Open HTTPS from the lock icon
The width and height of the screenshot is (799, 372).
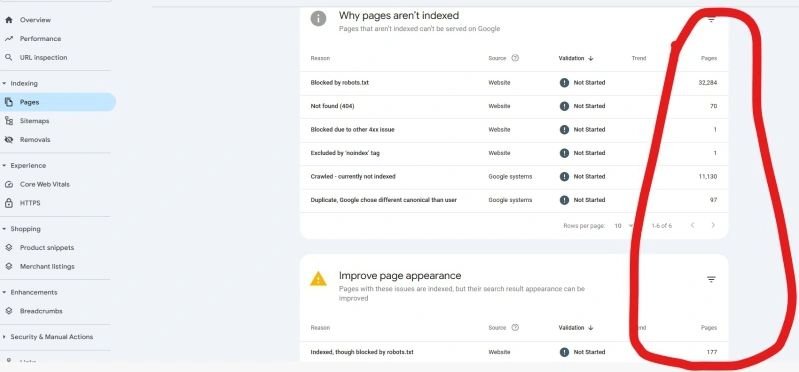pos(9,203)
